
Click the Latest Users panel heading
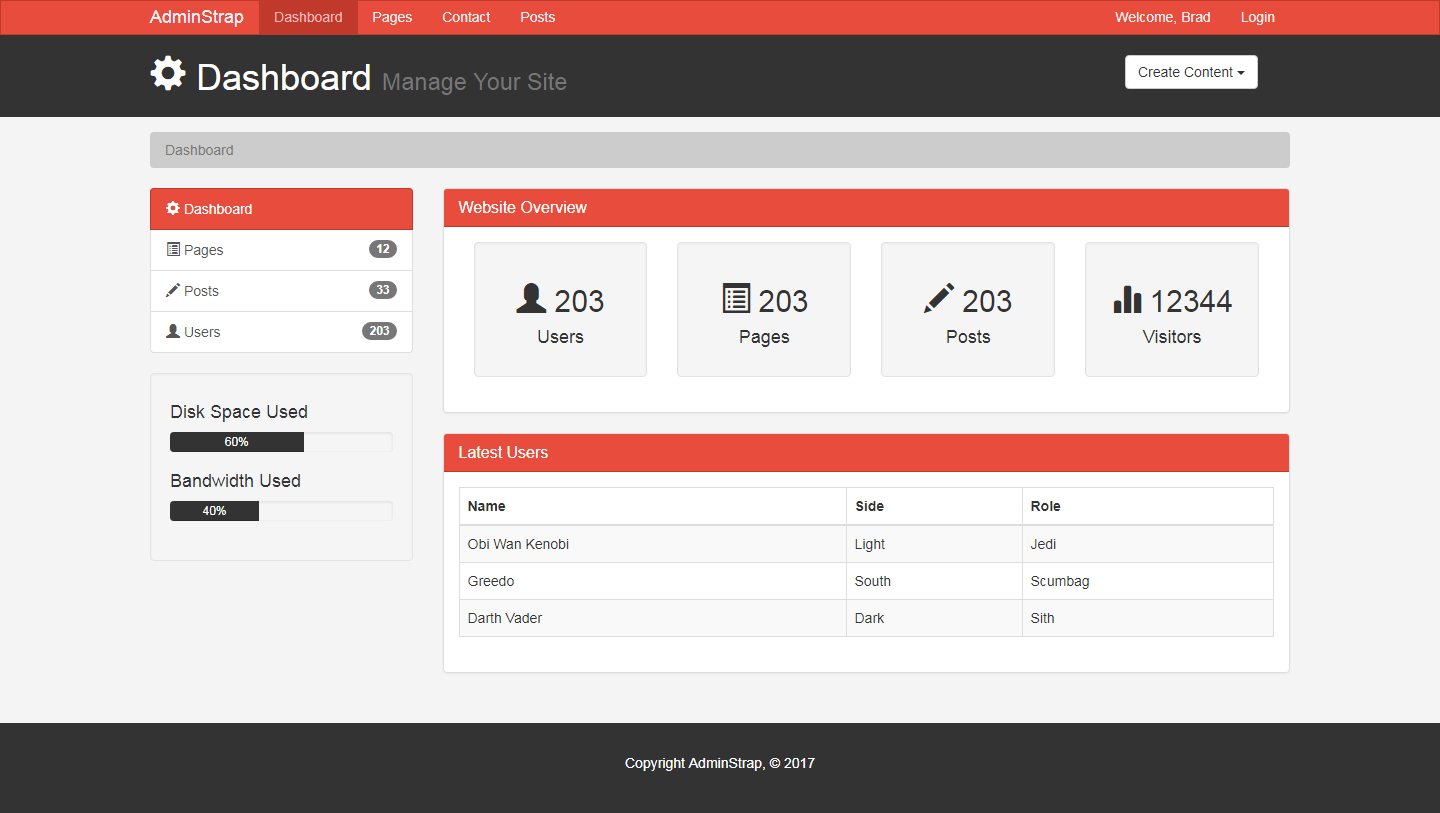[866, 453]
